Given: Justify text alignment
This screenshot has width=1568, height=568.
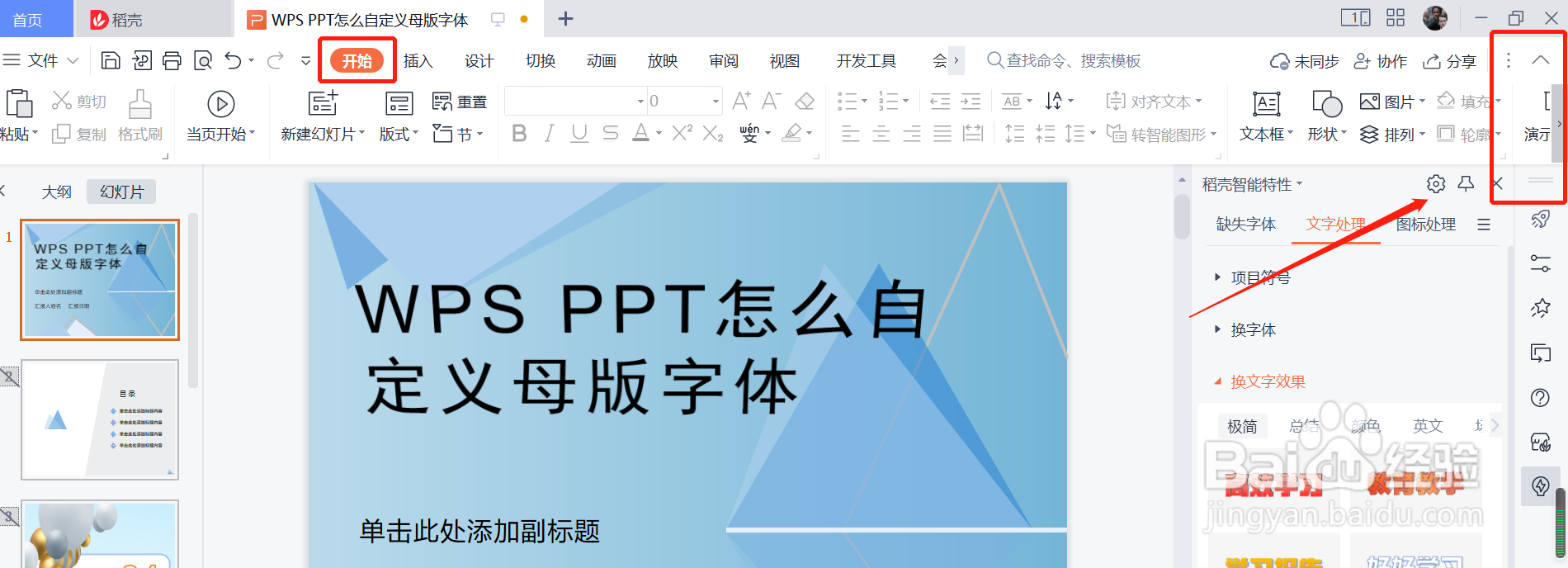Looking at the screenshot, I should point(942,134).
